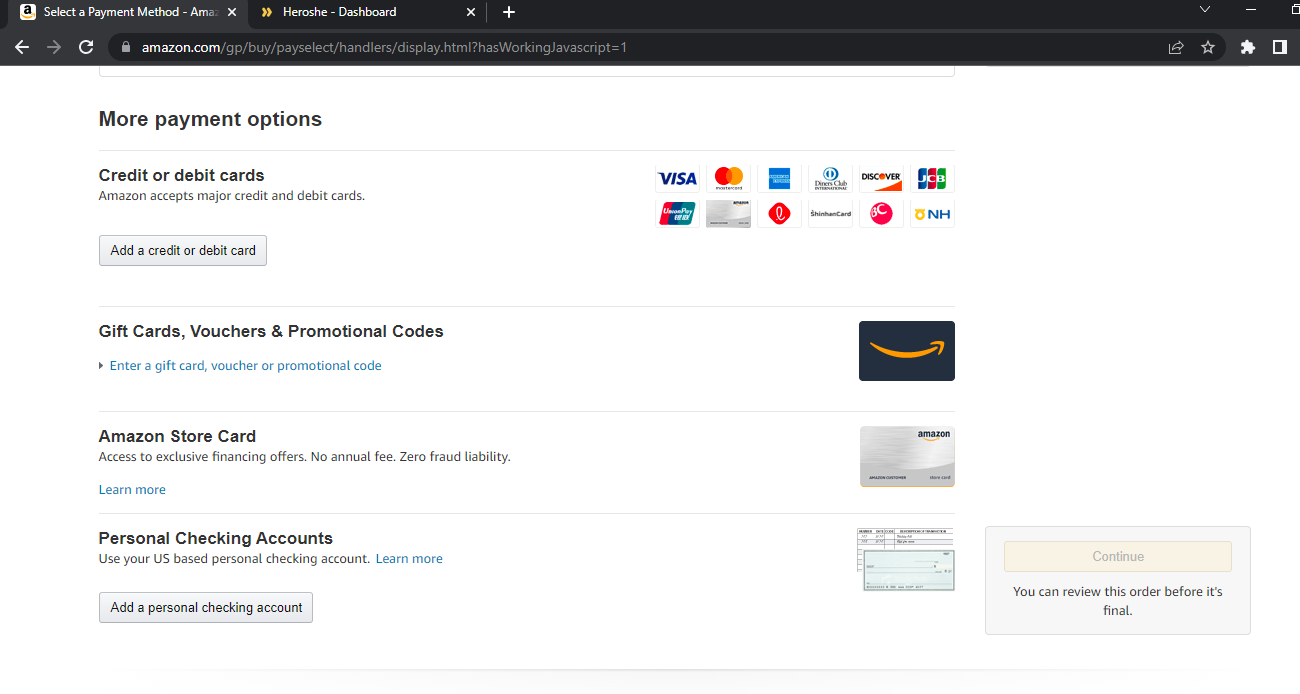Viewport: 1300px width, 694px height.
Task: Open the tab search chevron
Action: tap(1205, 10)
